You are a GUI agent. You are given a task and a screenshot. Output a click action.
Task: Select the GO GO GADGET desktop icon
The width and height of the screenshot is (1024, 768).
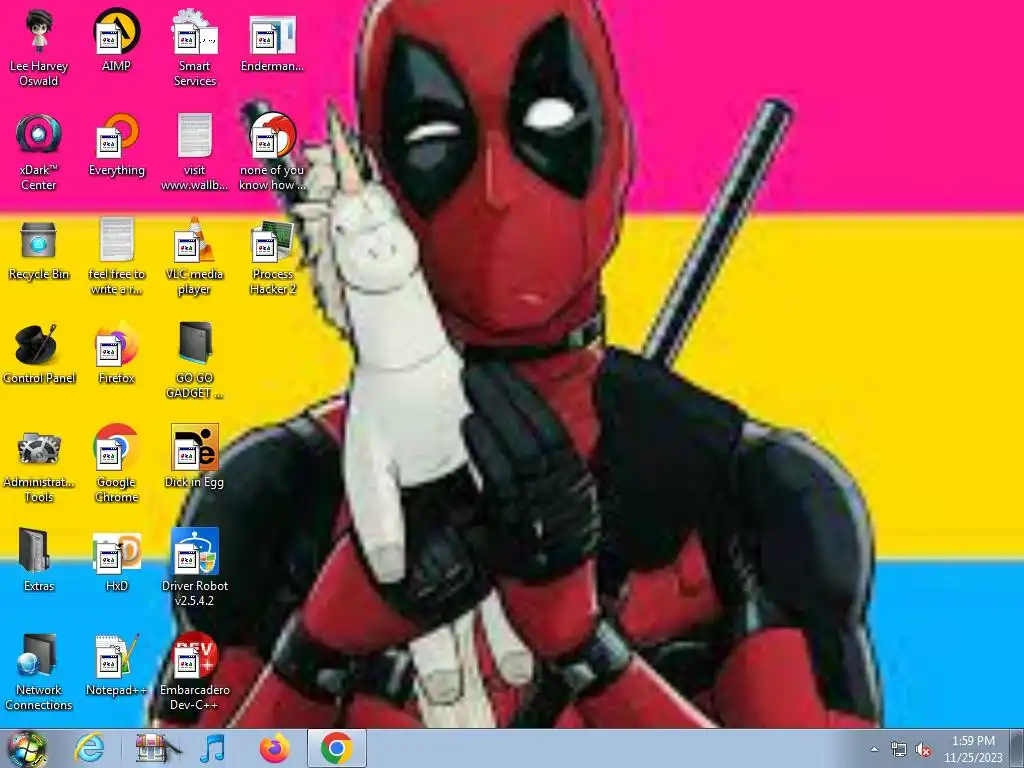click(x=195, y=360)
